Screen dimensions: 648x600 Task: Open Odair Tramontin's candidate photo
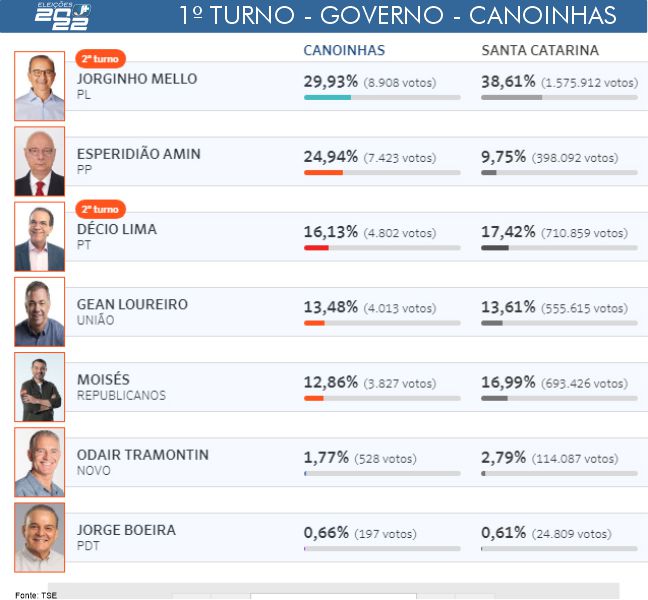click(x=40, y=462)
